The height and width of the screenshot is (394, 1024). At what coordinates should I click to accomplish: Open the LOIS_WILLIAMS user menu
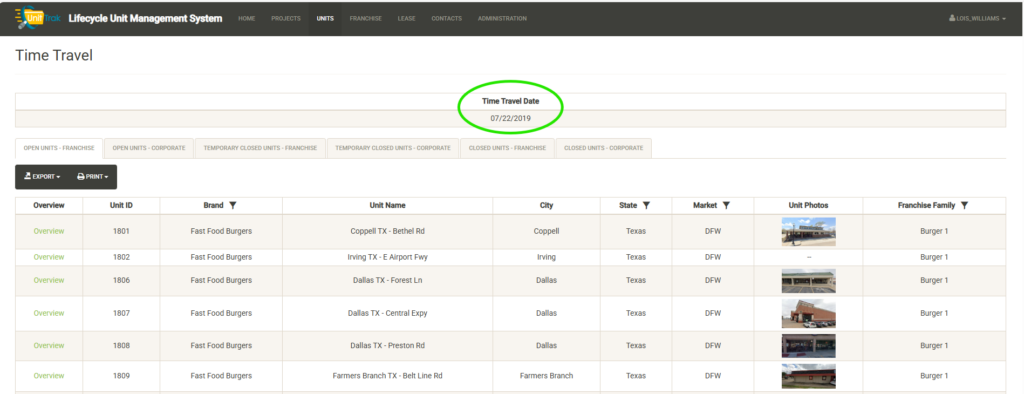977,19
